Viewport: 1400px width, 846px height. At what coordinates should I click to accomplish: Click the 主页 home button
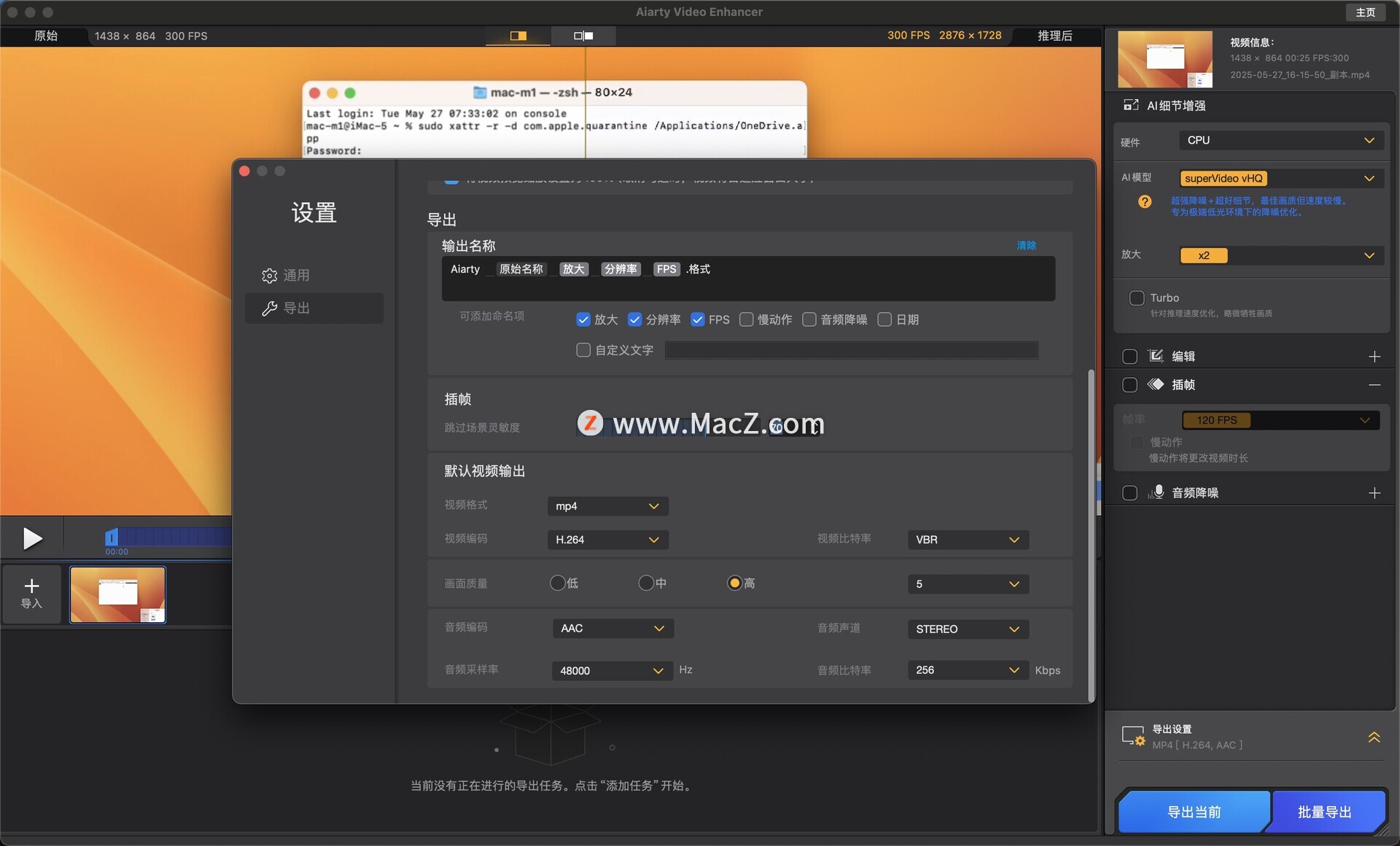[x=1365, y=12]
